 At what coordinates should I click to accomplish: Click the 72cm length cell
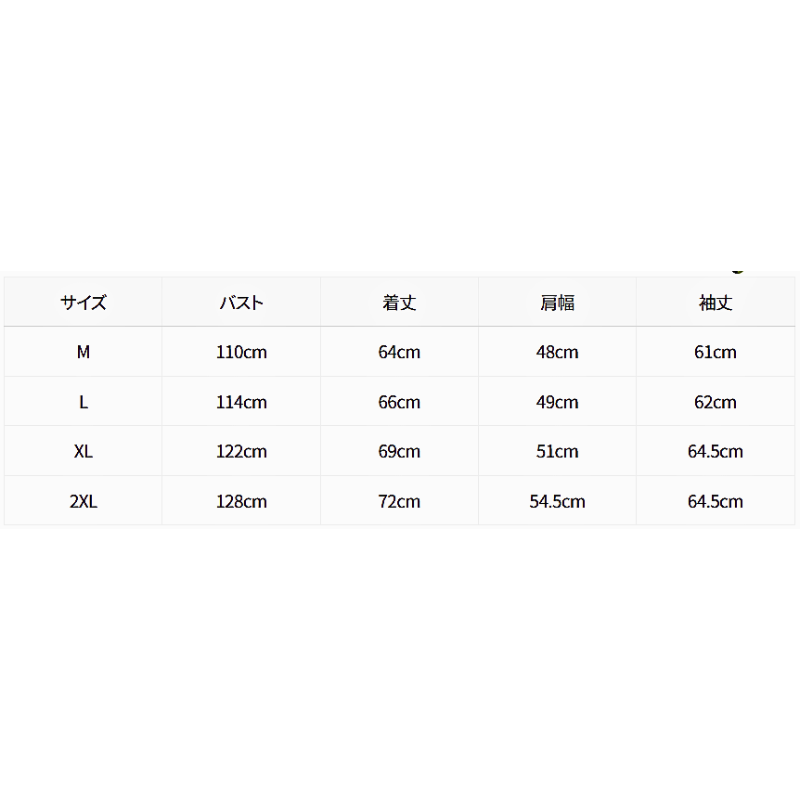(x=399, y=502)
